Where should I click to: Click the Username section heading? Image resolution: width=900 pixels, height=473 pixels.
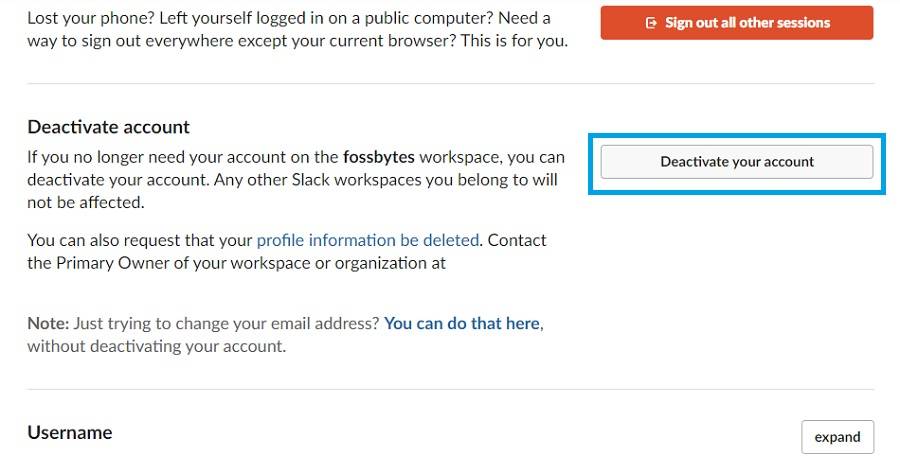coord(69,432)
